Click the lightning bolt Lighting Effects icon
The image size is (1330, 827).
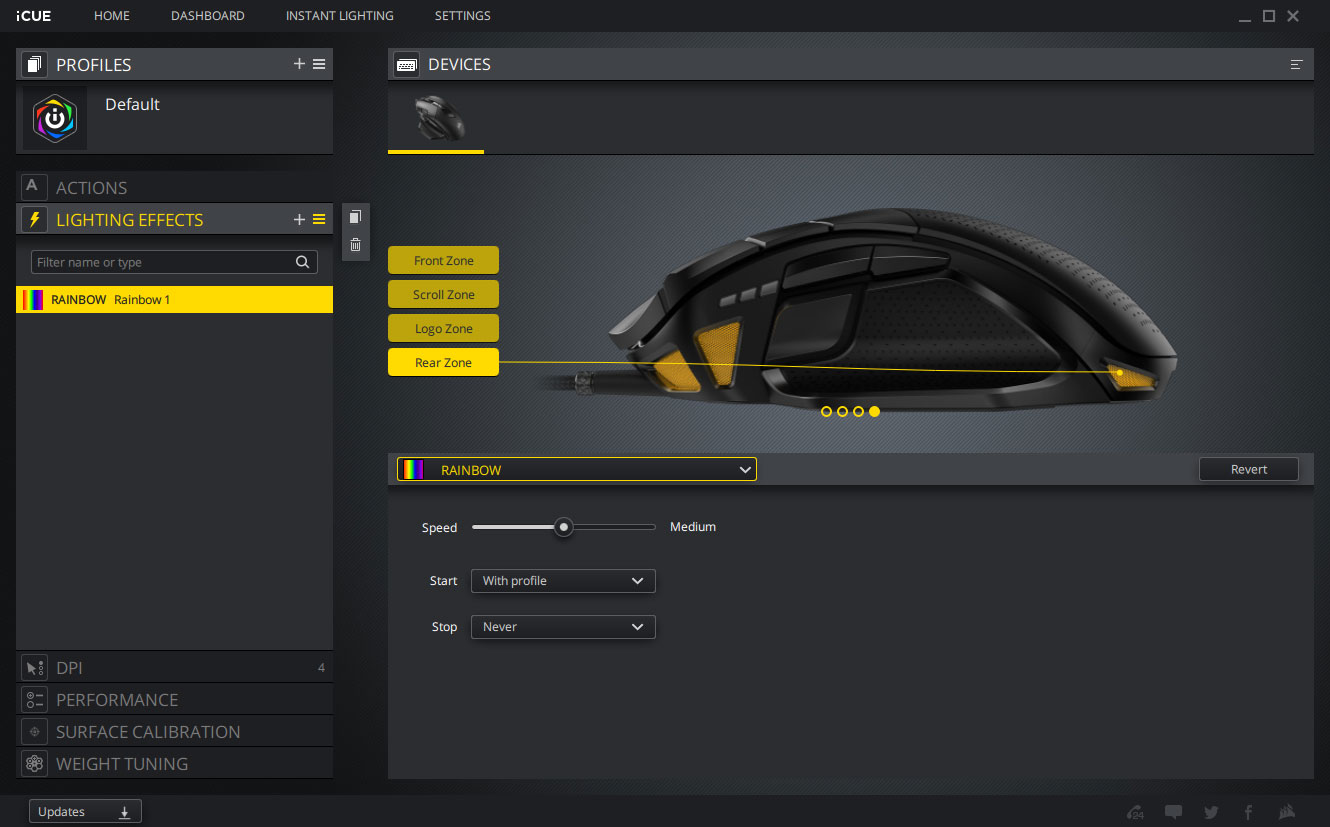34,220
